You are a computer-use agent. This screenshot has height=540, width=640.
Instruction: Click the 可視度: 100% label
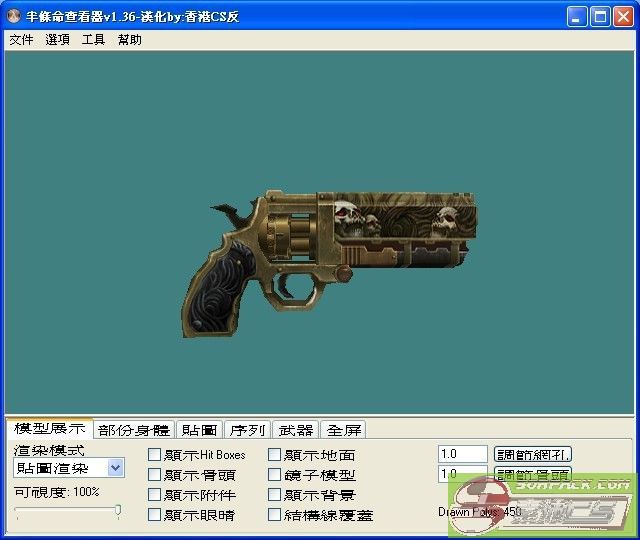point(57,492)
